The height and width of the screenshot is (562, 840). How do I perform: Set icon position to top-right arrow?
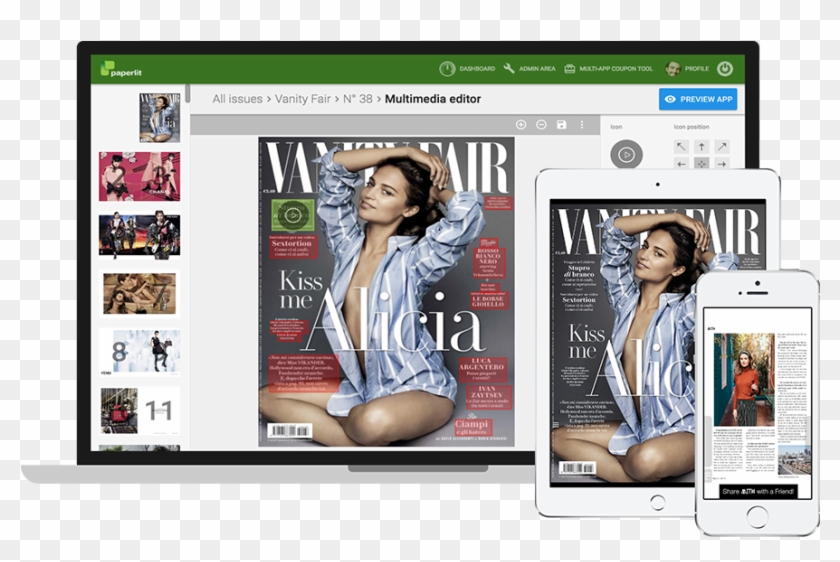tap(722, 147)
